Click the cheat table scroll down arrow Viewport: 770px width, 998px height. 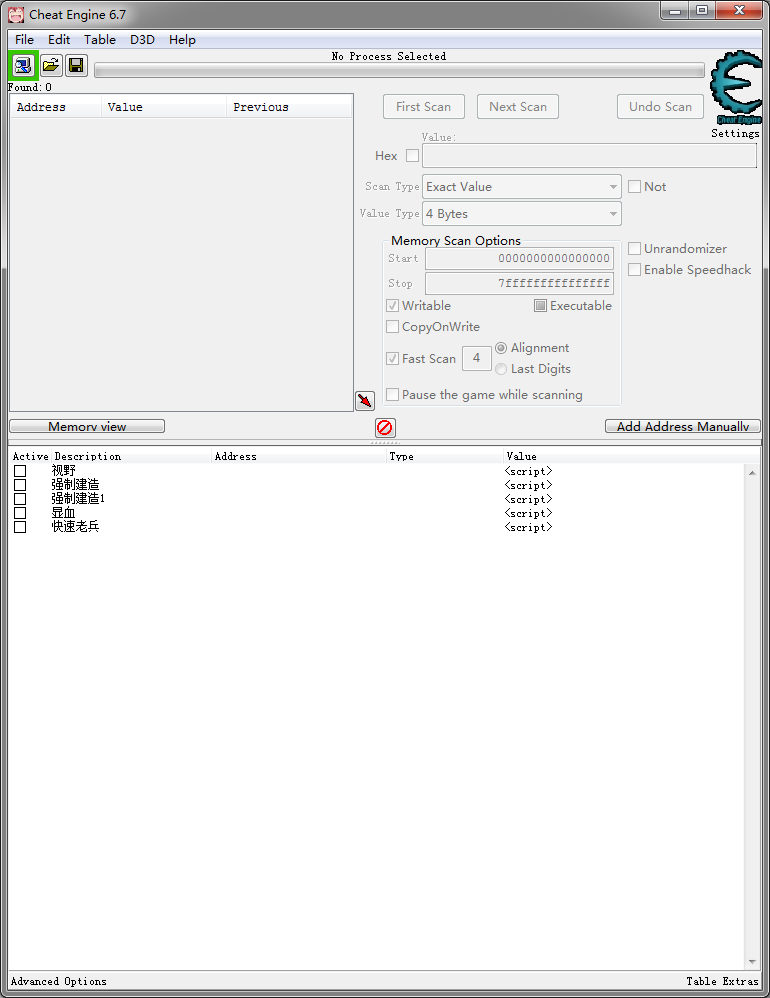point(752,962)
